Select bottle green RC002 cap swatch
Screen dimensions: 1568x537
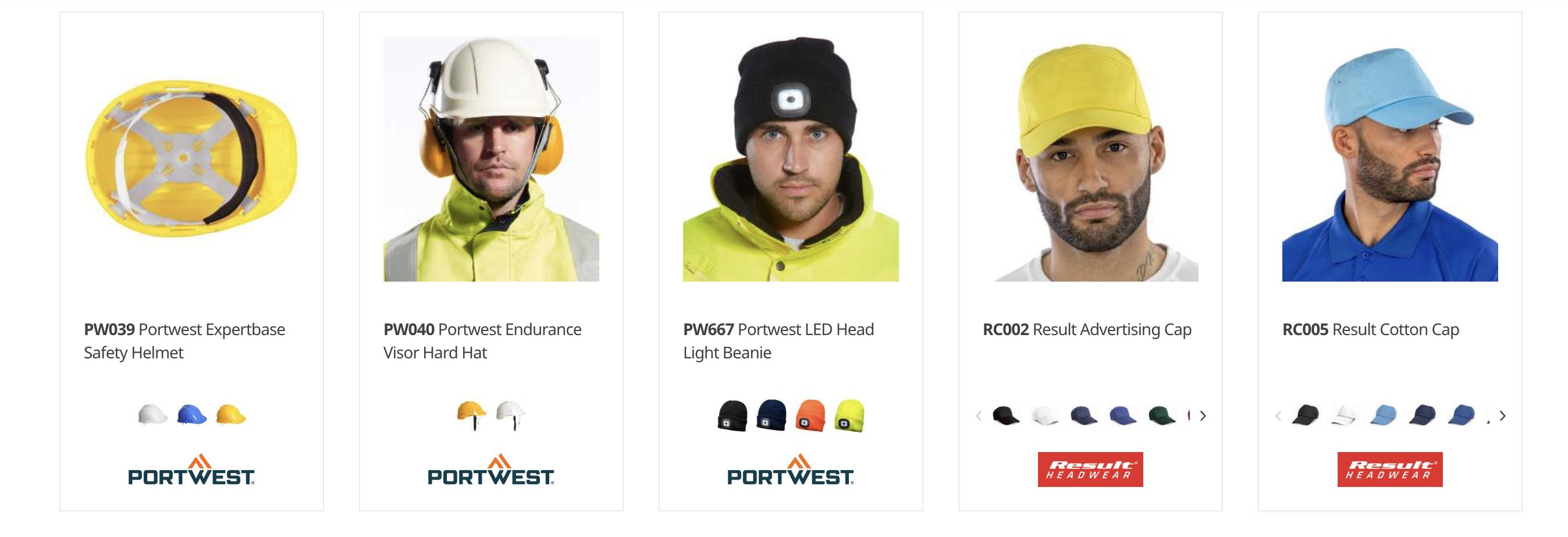[x=1161, y=416]
